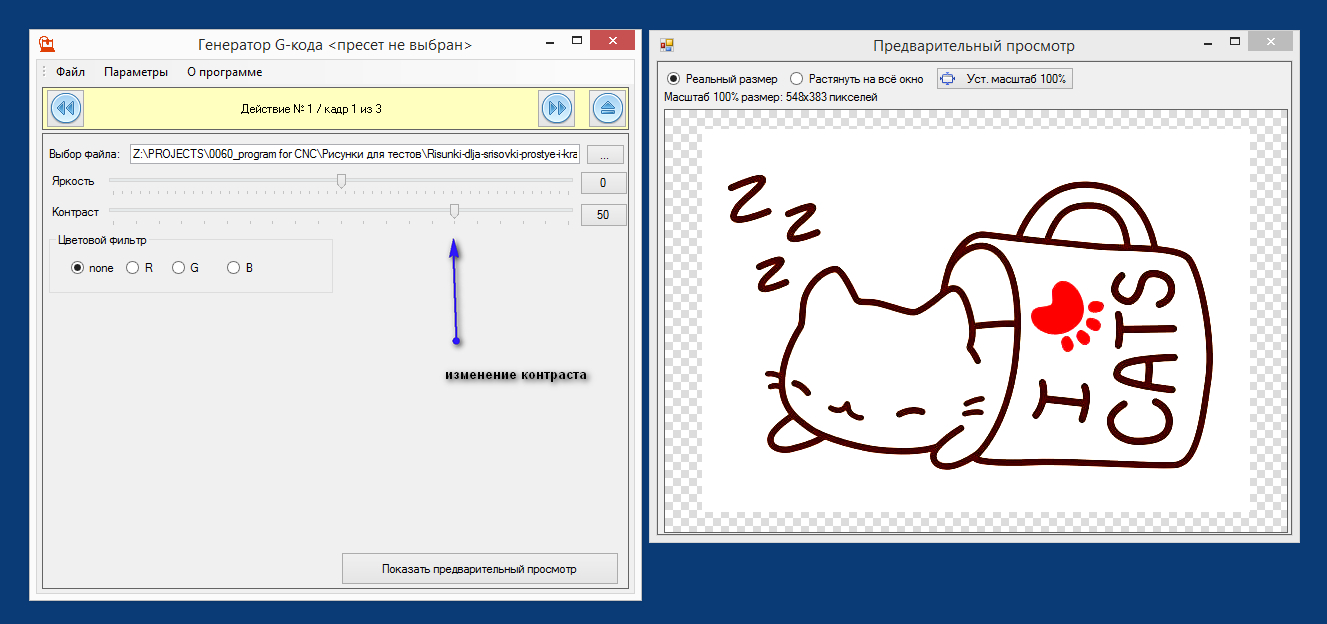The width and height of the screenshot is (1327, 624).
Task: Choose Растянуть на всё окно option
Action: [x=857, y=78]
